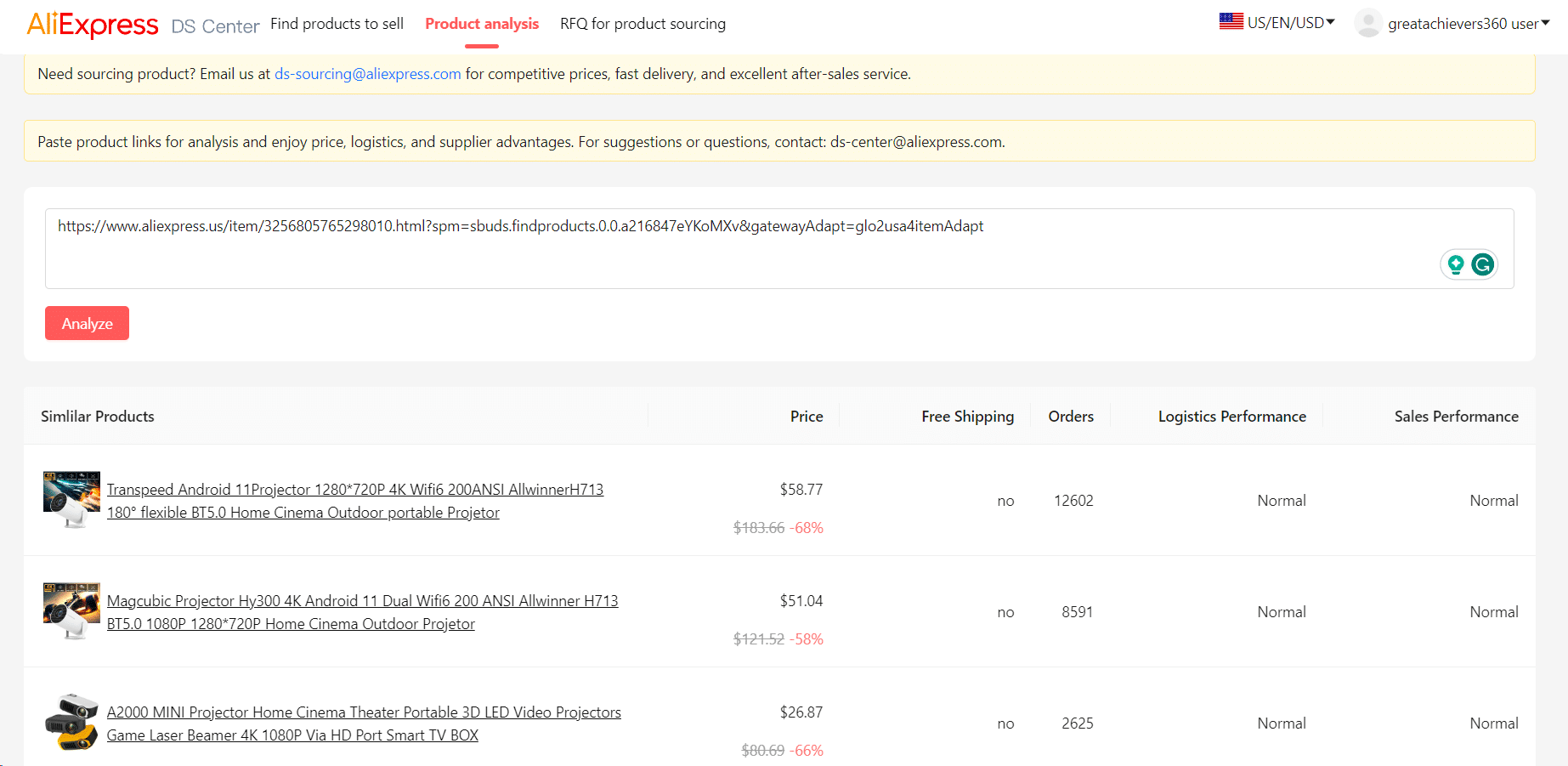Click the $121.52 original price

point(759,639)
